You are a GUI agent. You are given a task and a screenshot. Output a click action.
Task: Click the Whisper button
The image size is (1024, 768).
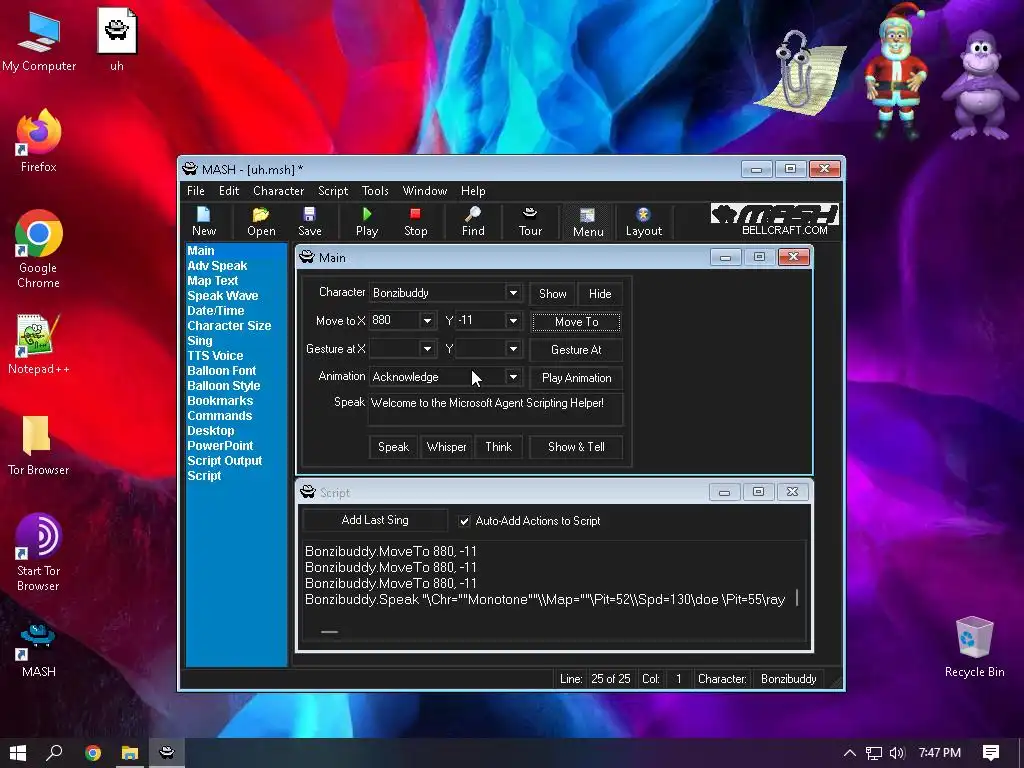click(446, 447)
